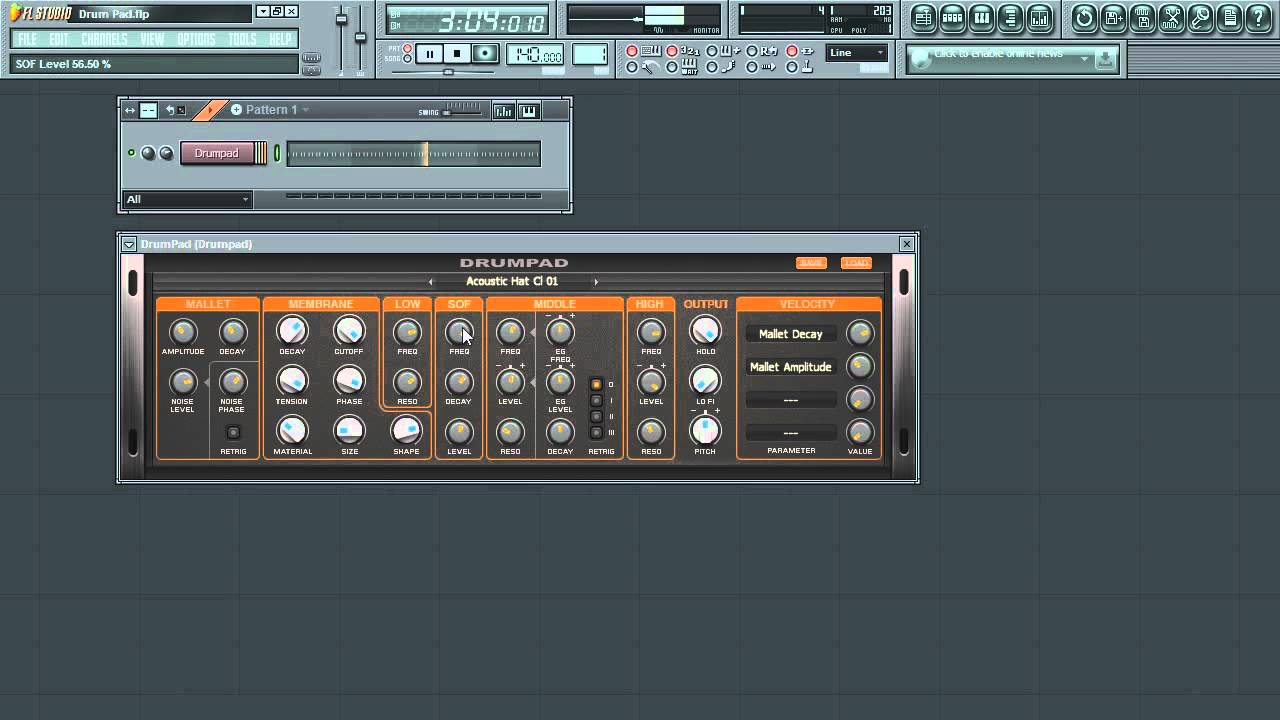Open the browser window icon
This screenshot has height=720, width=1280.
point(1010,18)
